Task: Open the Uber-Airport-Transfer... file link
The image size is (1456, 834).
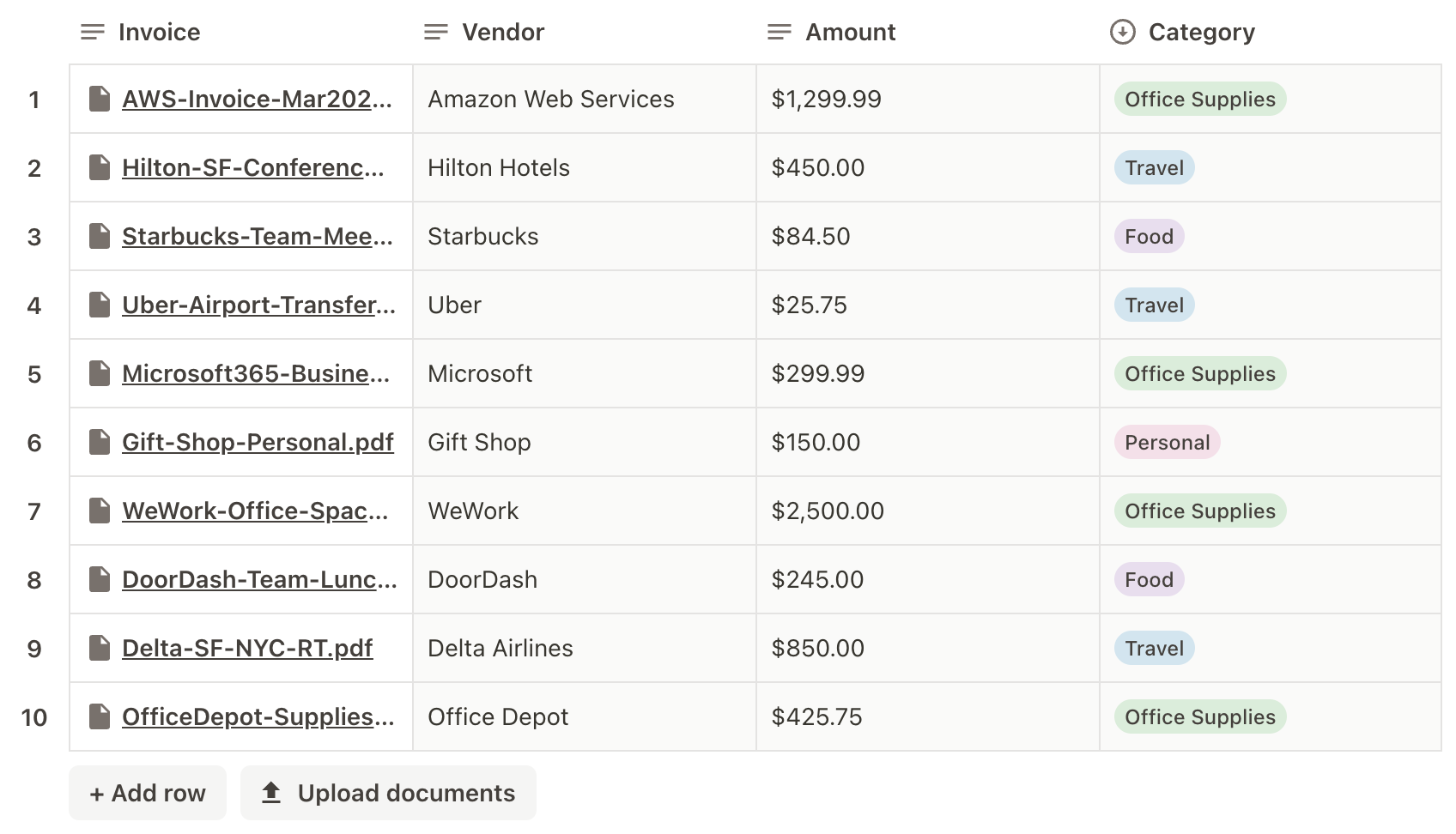Action: pos(259,305)
